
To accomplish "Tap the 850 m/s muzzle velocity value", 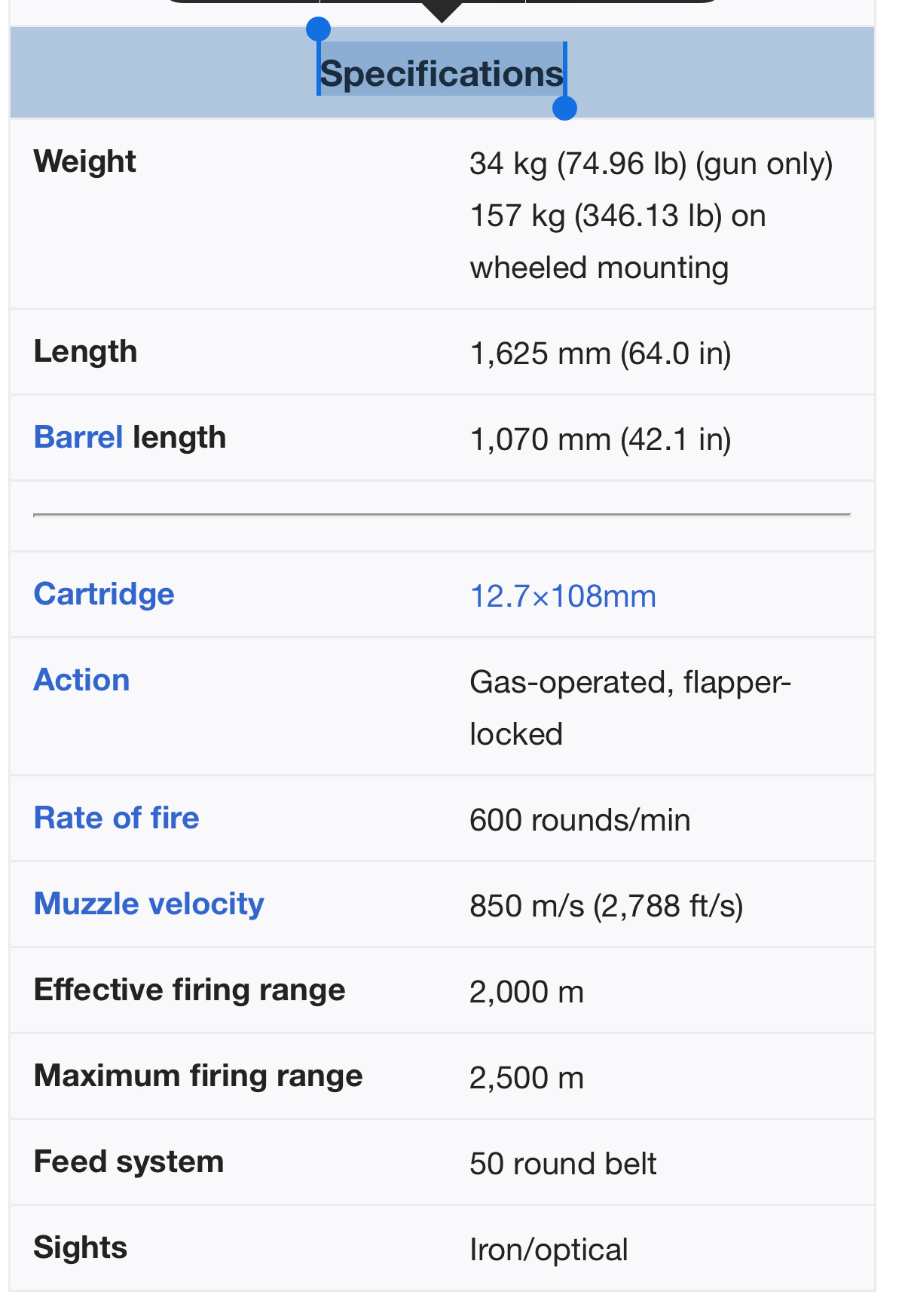I will (x=607, y=906).
